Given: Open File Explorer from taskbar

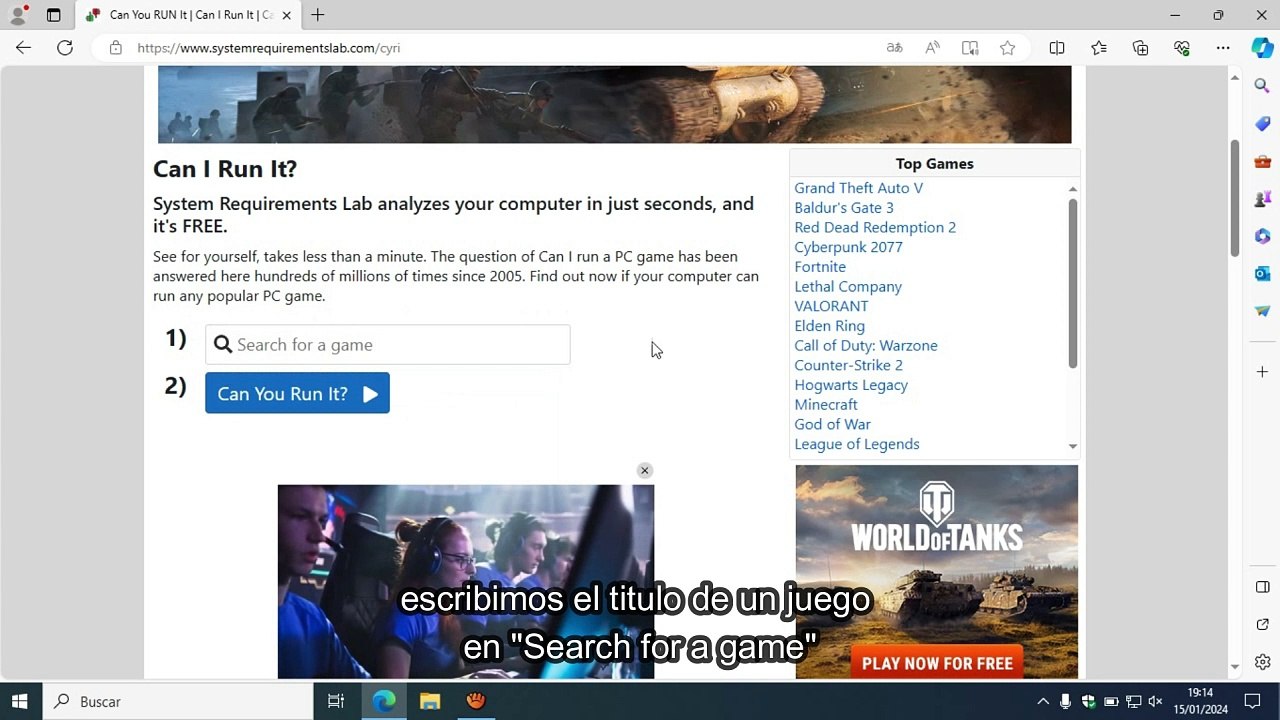Looking at the screenshot, I should tap(430, 701).
